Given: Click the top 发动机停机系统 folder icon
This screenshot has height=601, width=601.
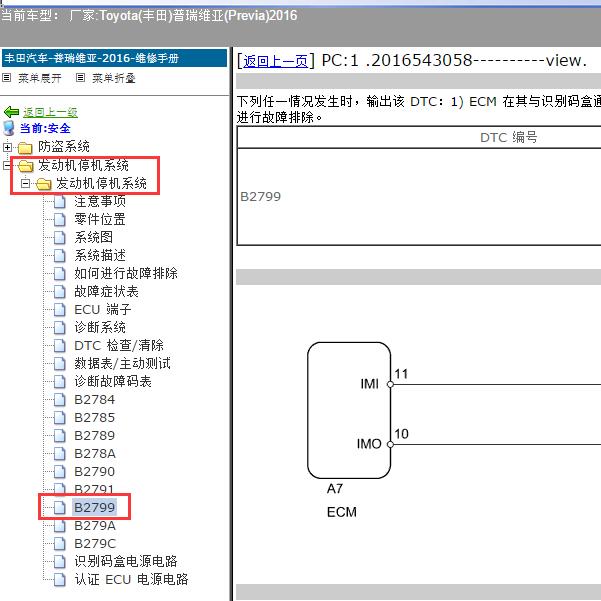Looking at the screenshot, I should tap(26, 166).
